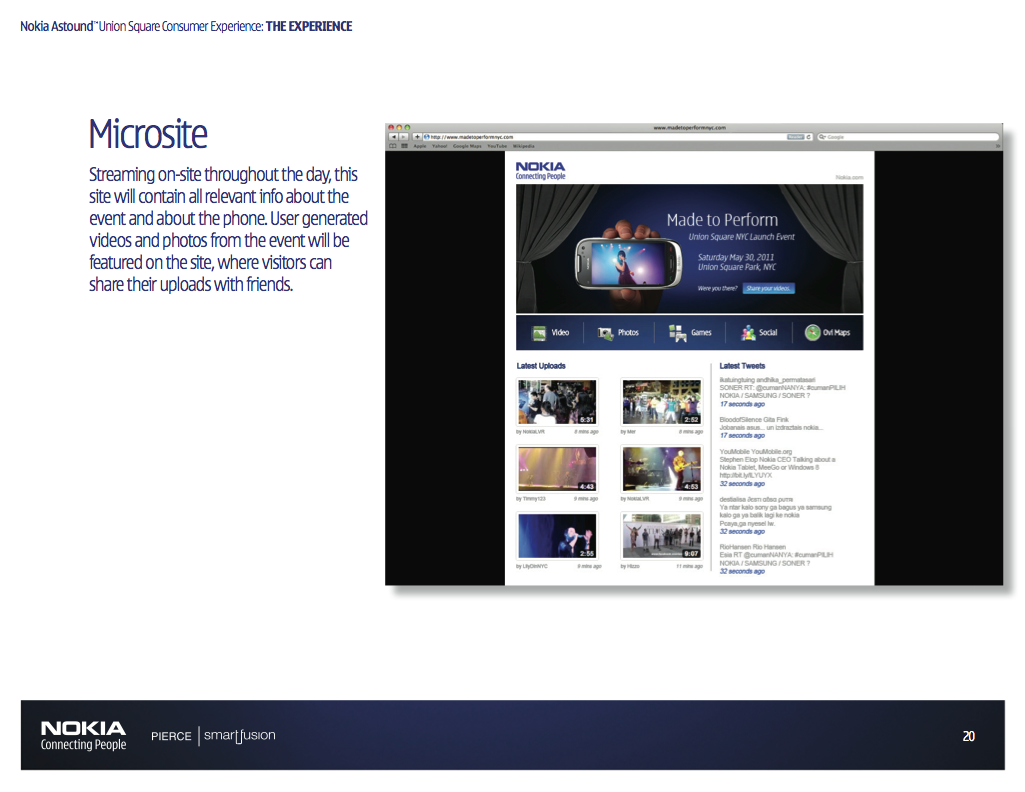The image size is (1025, 792).
Task: Click the plus add-bookmark button in browser toolbar
Action: click(417, 137)
